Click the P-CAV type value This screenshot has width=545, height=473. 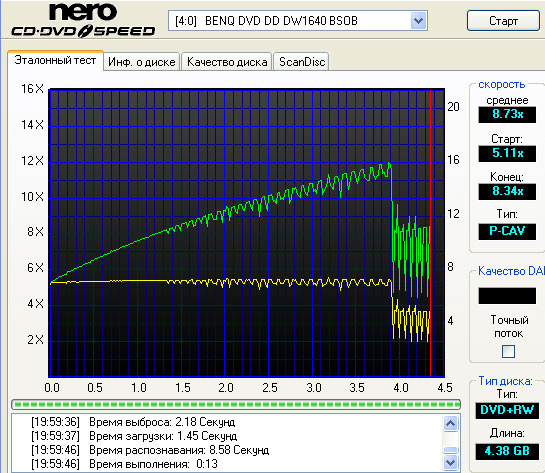[x=507, y=231]
